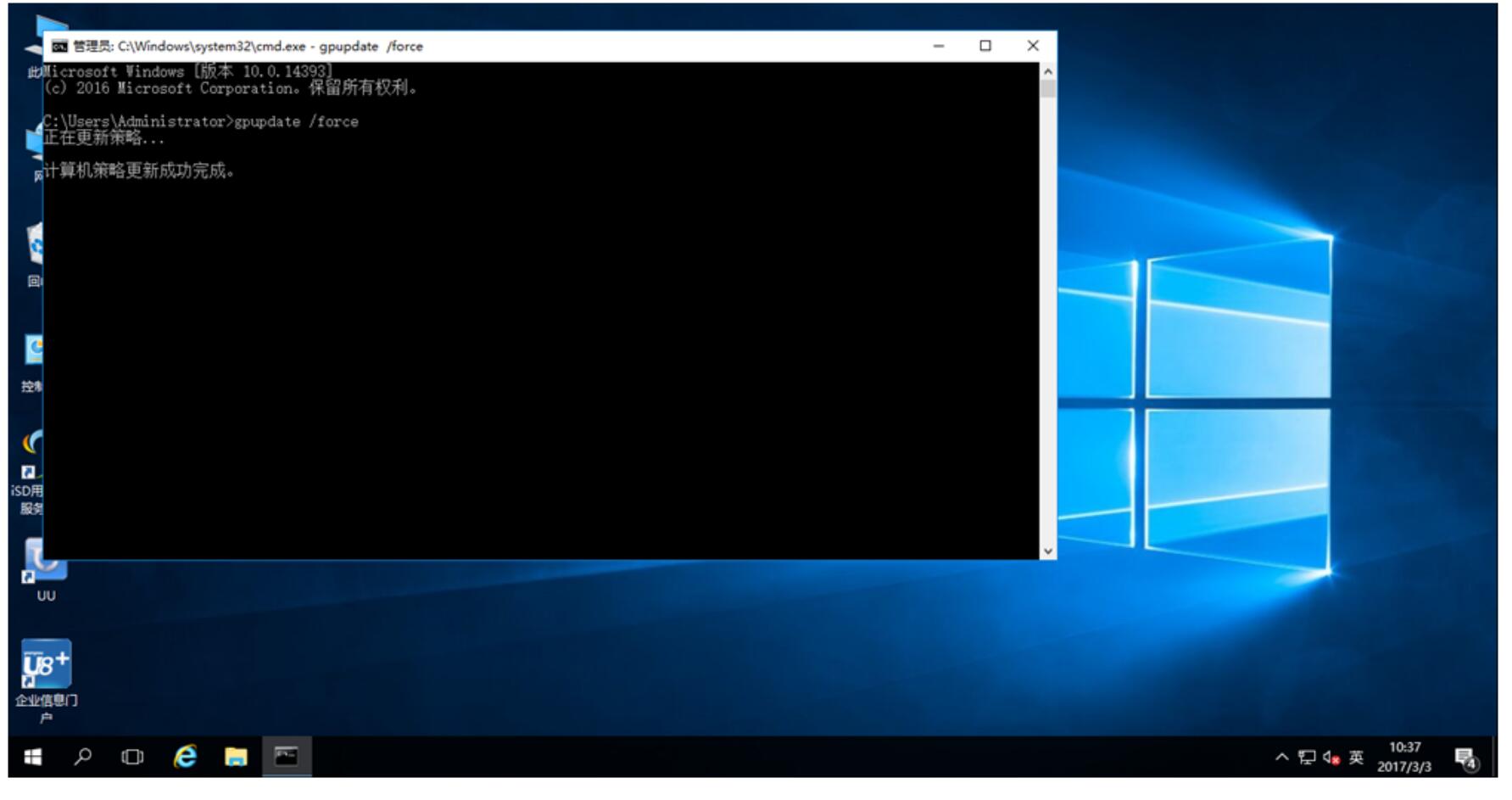Click the console scrollbar up arrow

[x=1048, y=72]
